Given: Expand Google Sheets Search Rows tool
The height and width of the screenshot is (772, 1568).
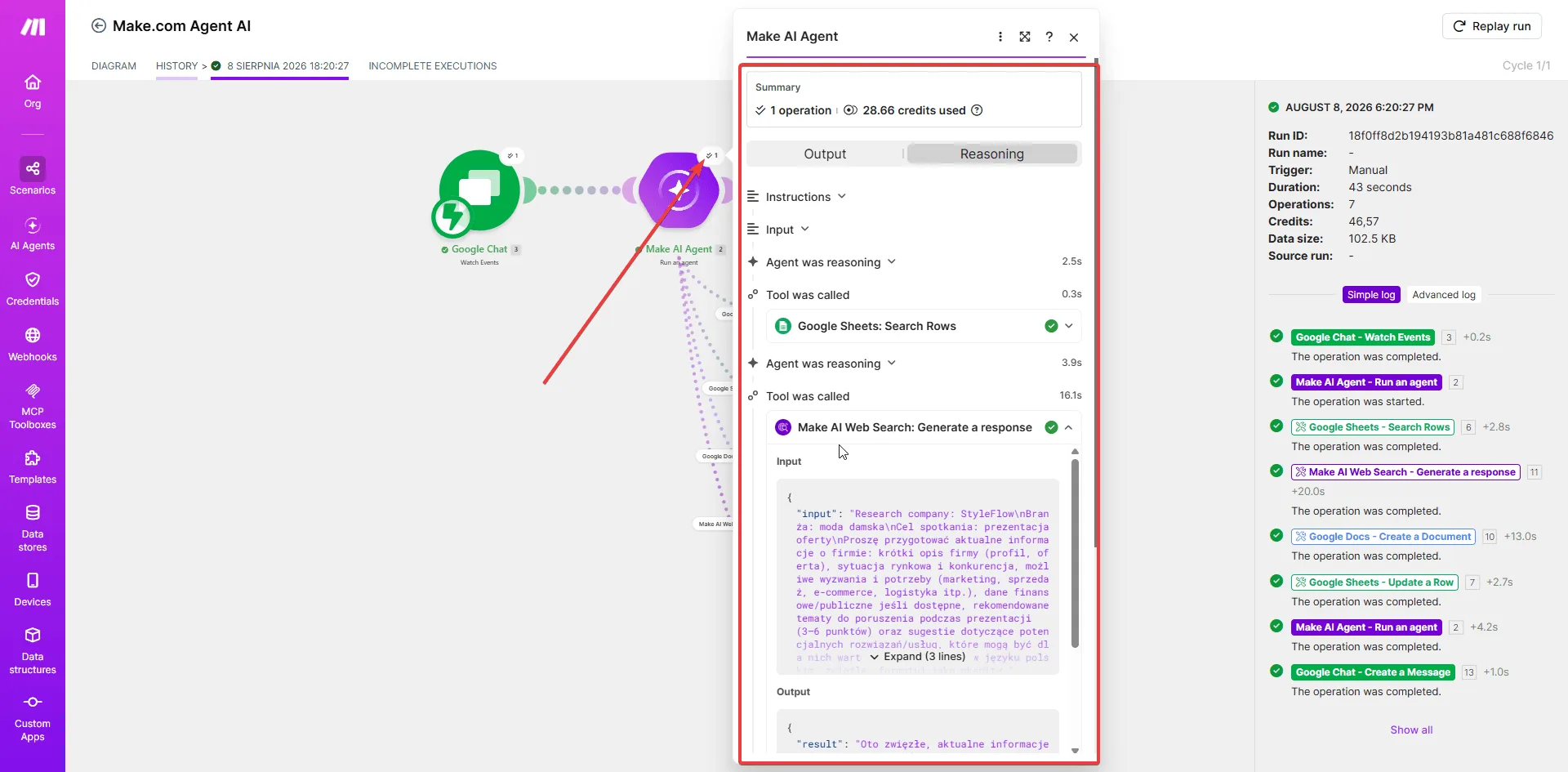Looking at the screenshot, I should 1068,326.
